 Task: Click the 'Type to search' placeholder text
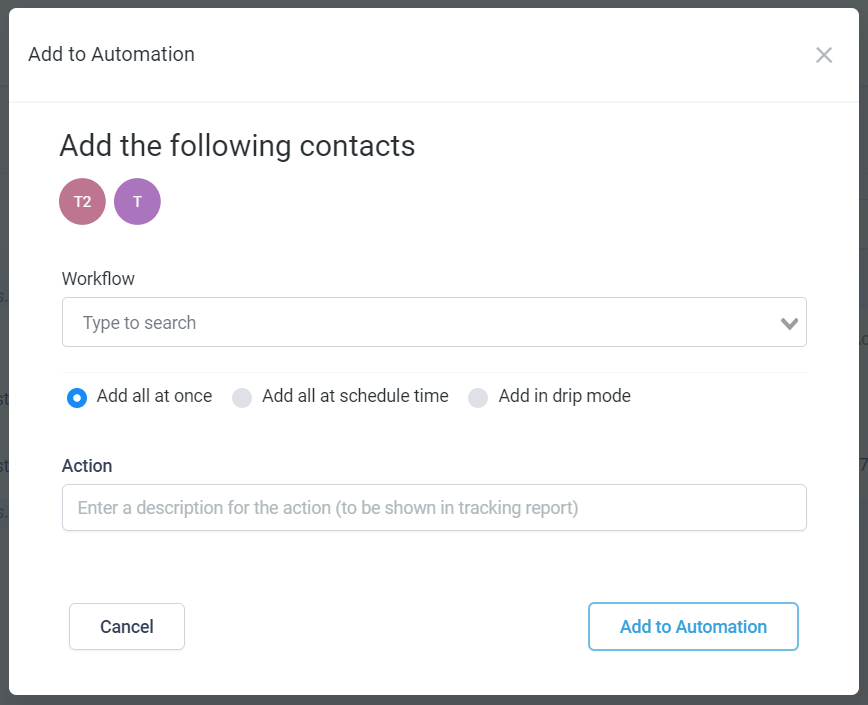click(140, 323)
